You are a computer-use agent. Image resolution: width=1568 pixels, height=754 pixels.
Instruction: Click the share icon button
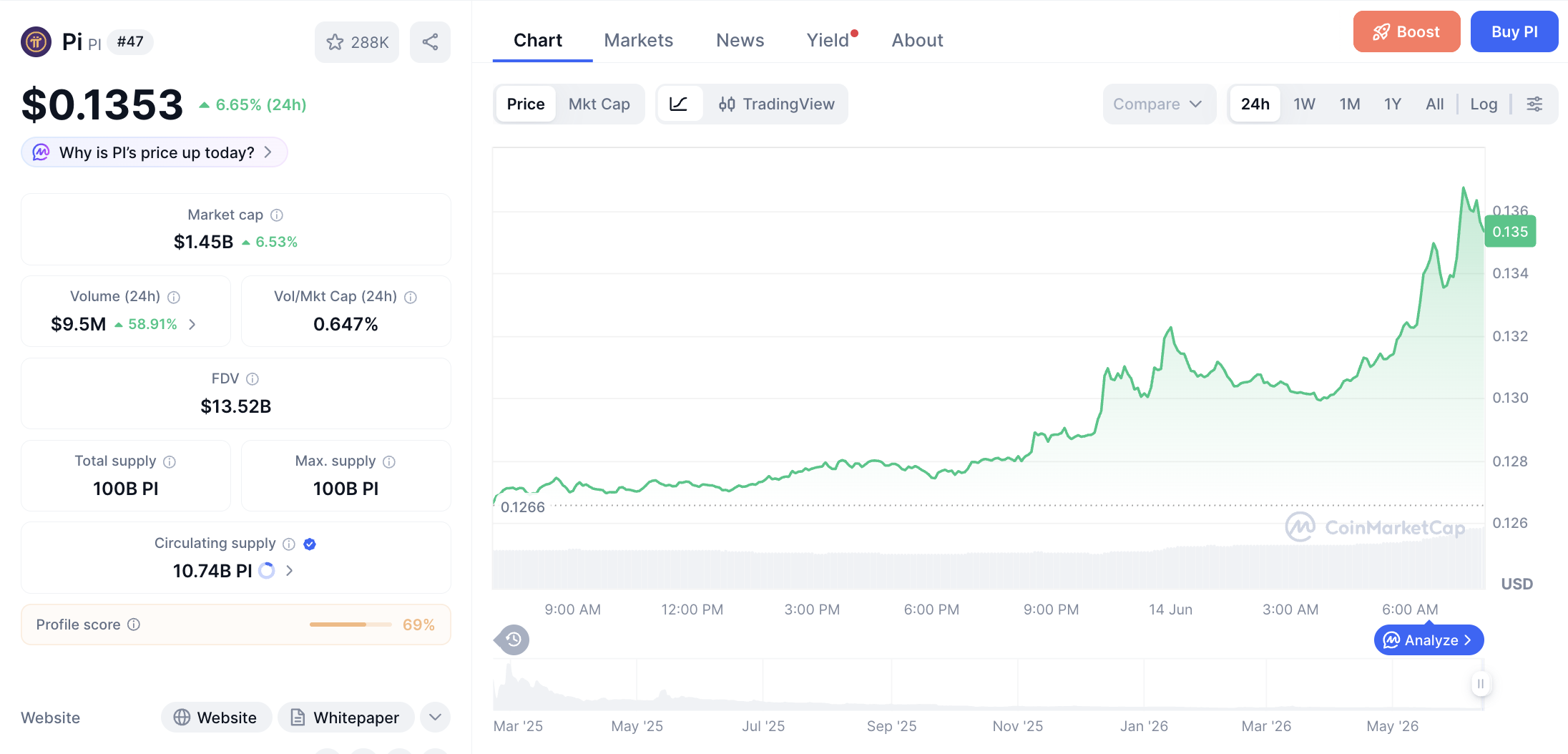[x=430, y=42]
